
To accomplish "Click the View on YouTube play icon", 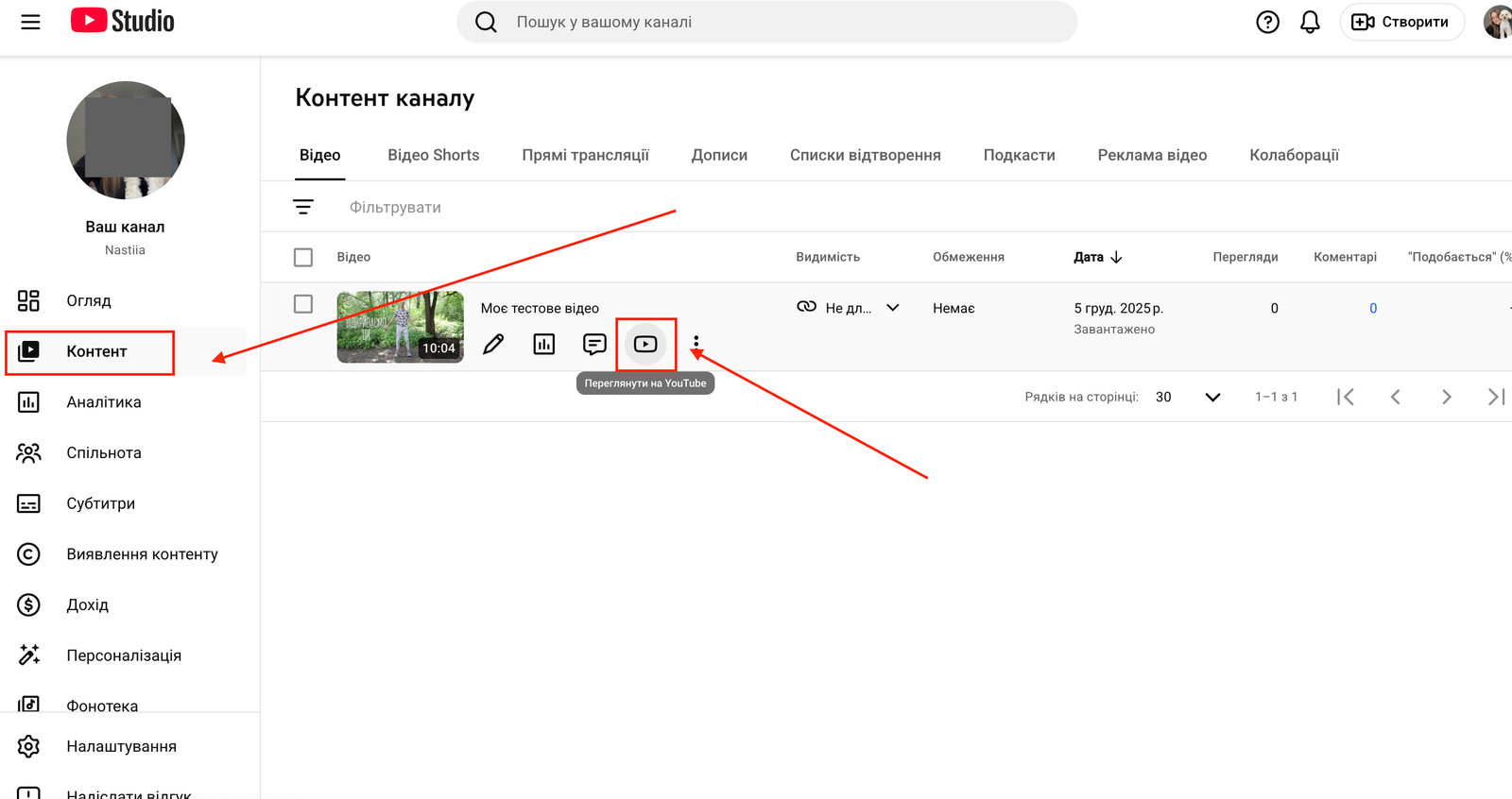I will click(x=645, y=344).
